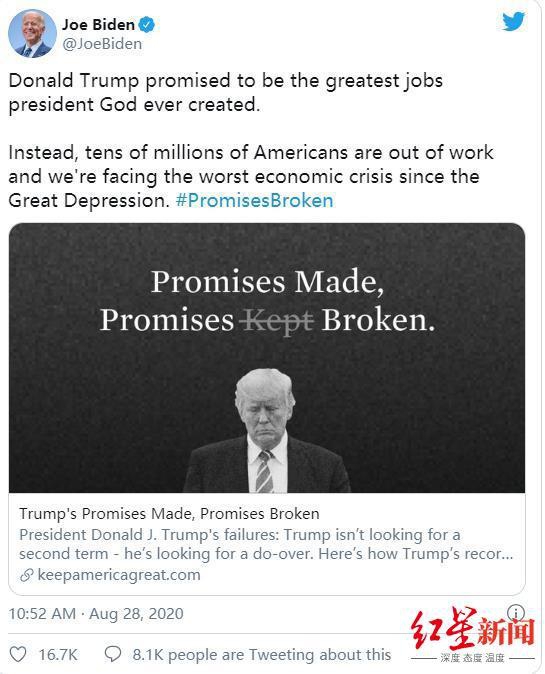The width and height of the screenshot is (545, 674).
Task: Click the tweet text about Donald Trump's promise
Action: [x=226, y=92]
